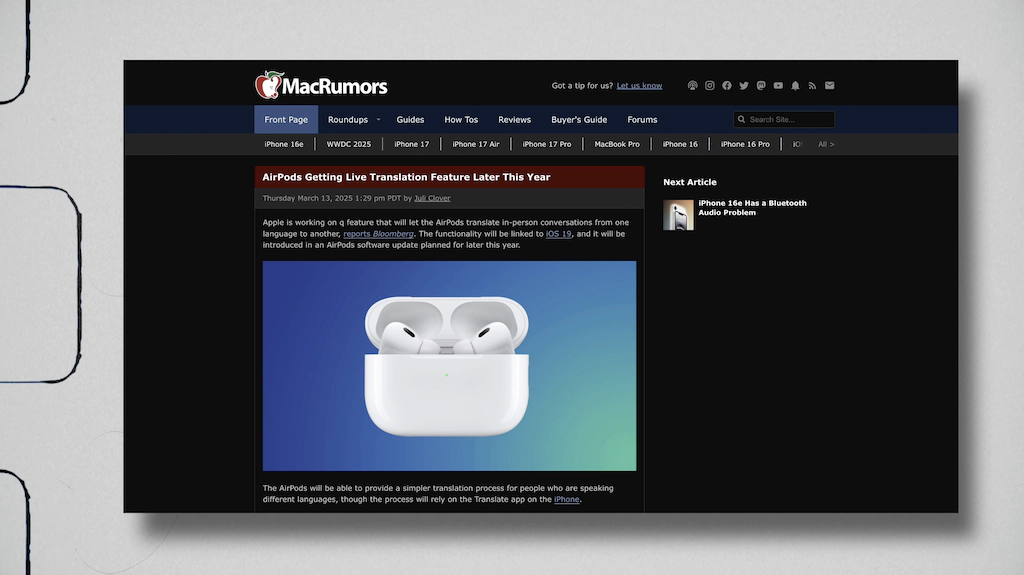Click the AirPods Pro article image
Viewport: 1024px width, 575px height.
pos(449,366)
